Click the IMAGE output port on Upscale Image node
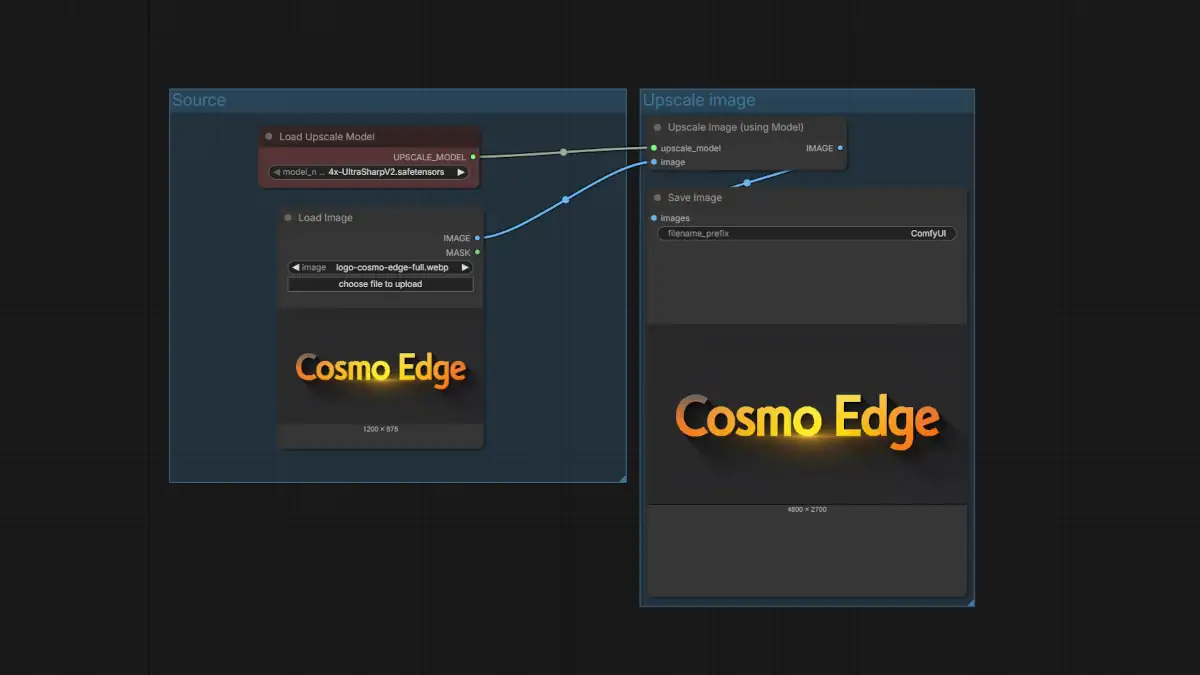Image resolution: width=1200 pixels, height=675 pixels. (840, 148)
